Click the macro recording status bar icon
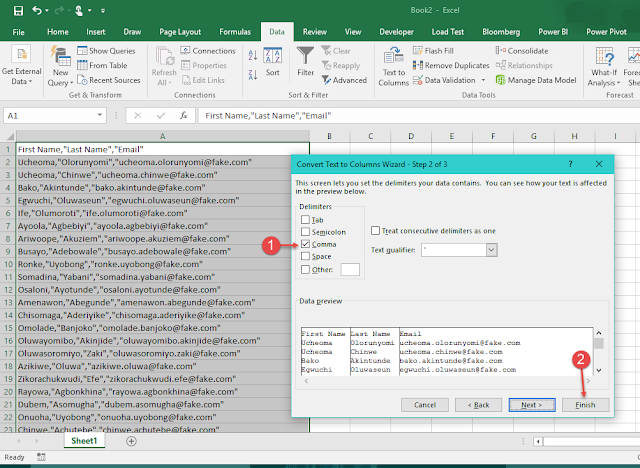 coord(41,457)
